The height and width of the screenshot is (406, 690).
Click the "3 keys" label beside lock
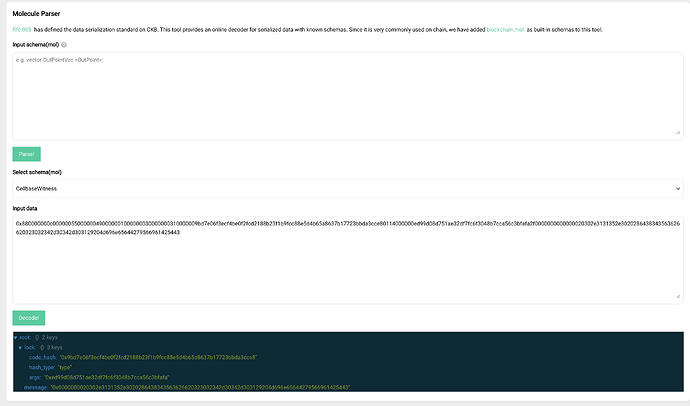pos(54,347)
